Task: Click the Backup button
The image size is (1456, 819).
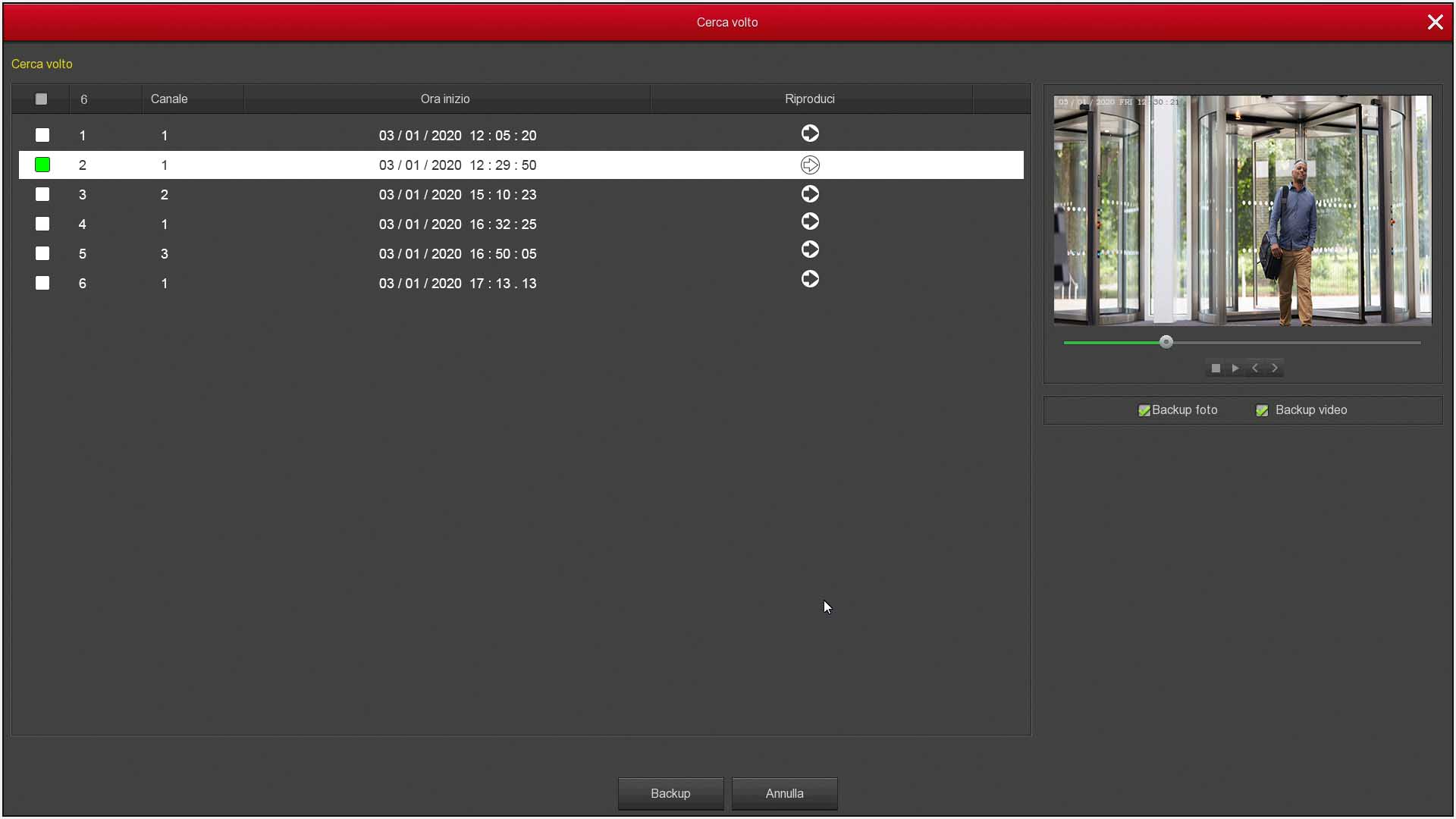Action: pos(670,793)
